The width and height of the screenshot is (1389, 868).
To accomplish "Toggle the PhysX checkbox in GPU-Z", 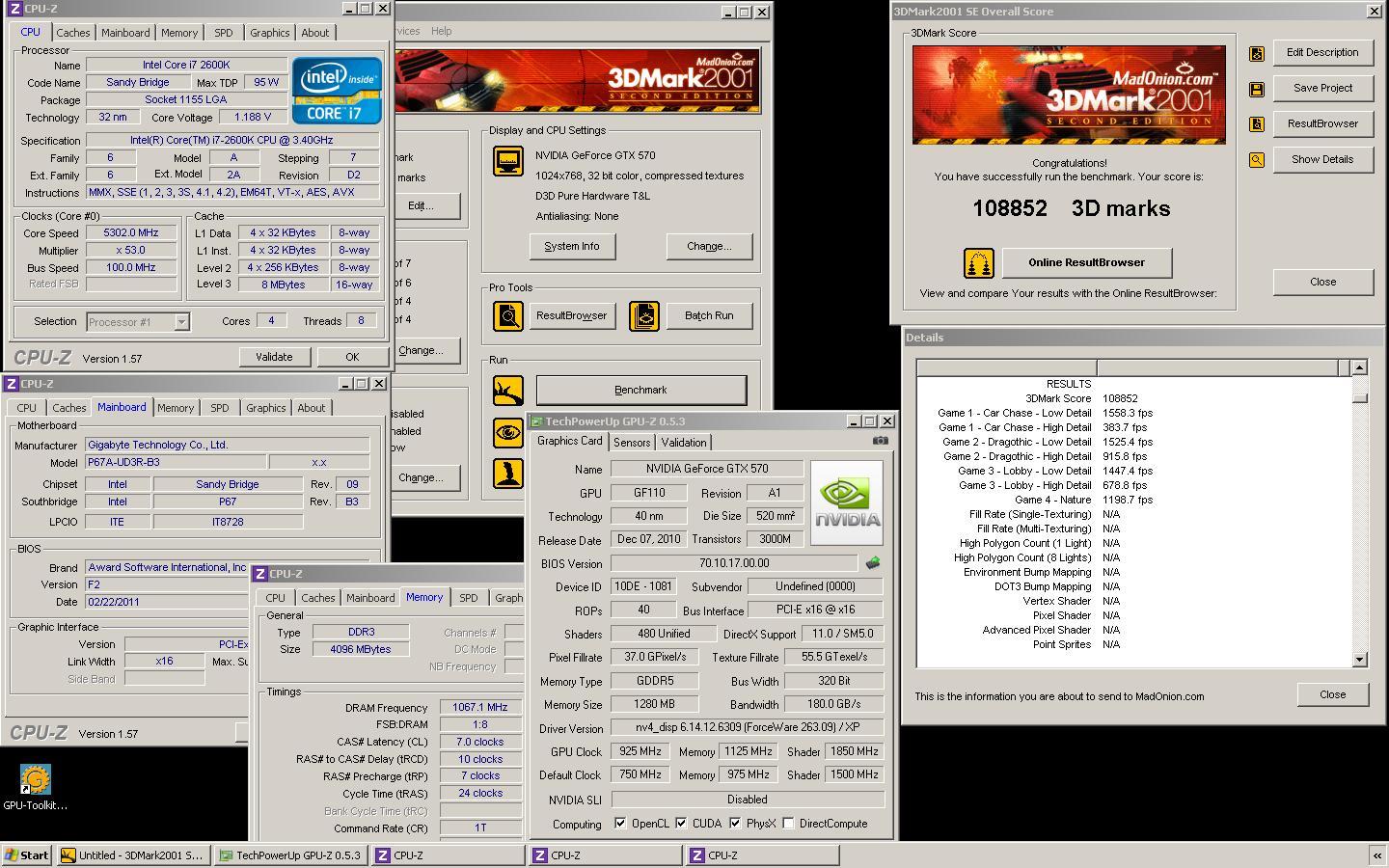I will (x=735, y=824).
